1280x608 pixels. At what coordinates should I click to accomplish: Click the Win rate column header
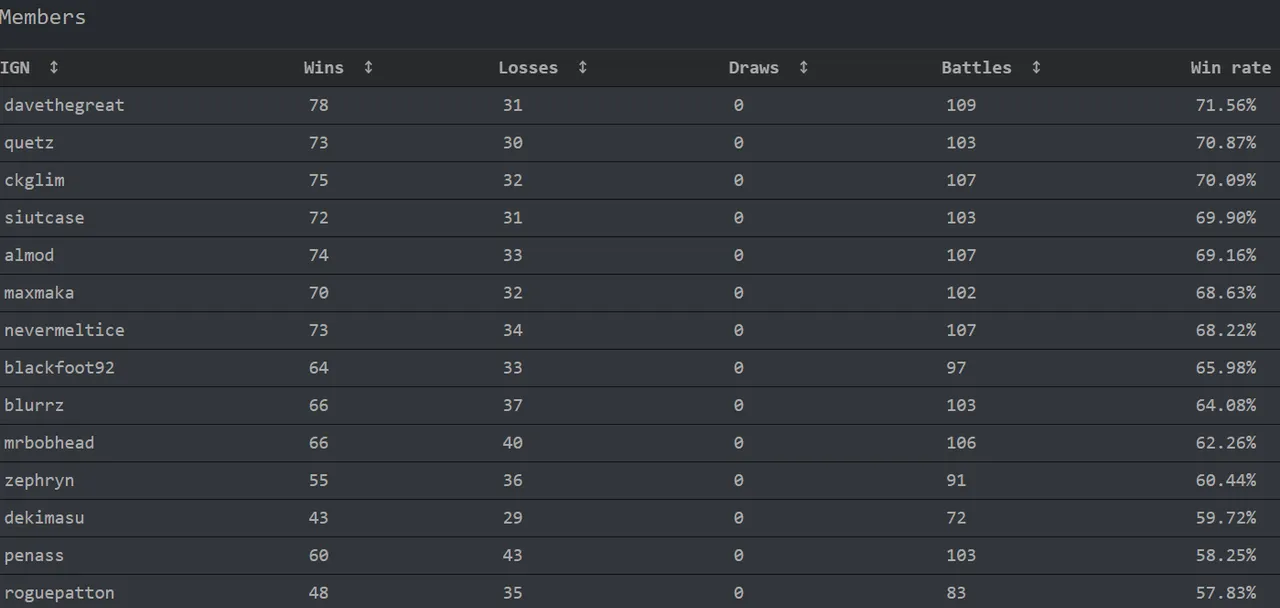(1230, 67)
